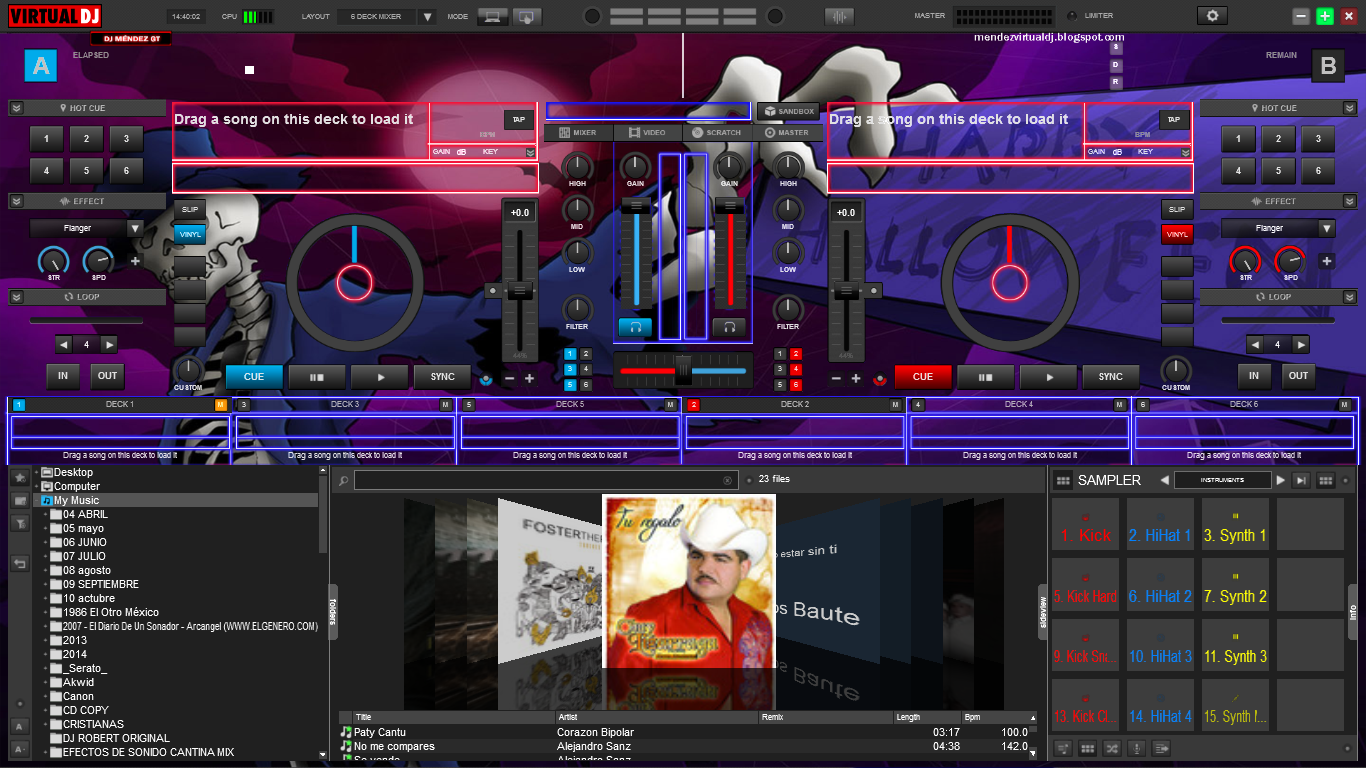Assign deck 2 with red number 2 button
The height and width of the screenshot is (768, 1366).
(796, 354)
